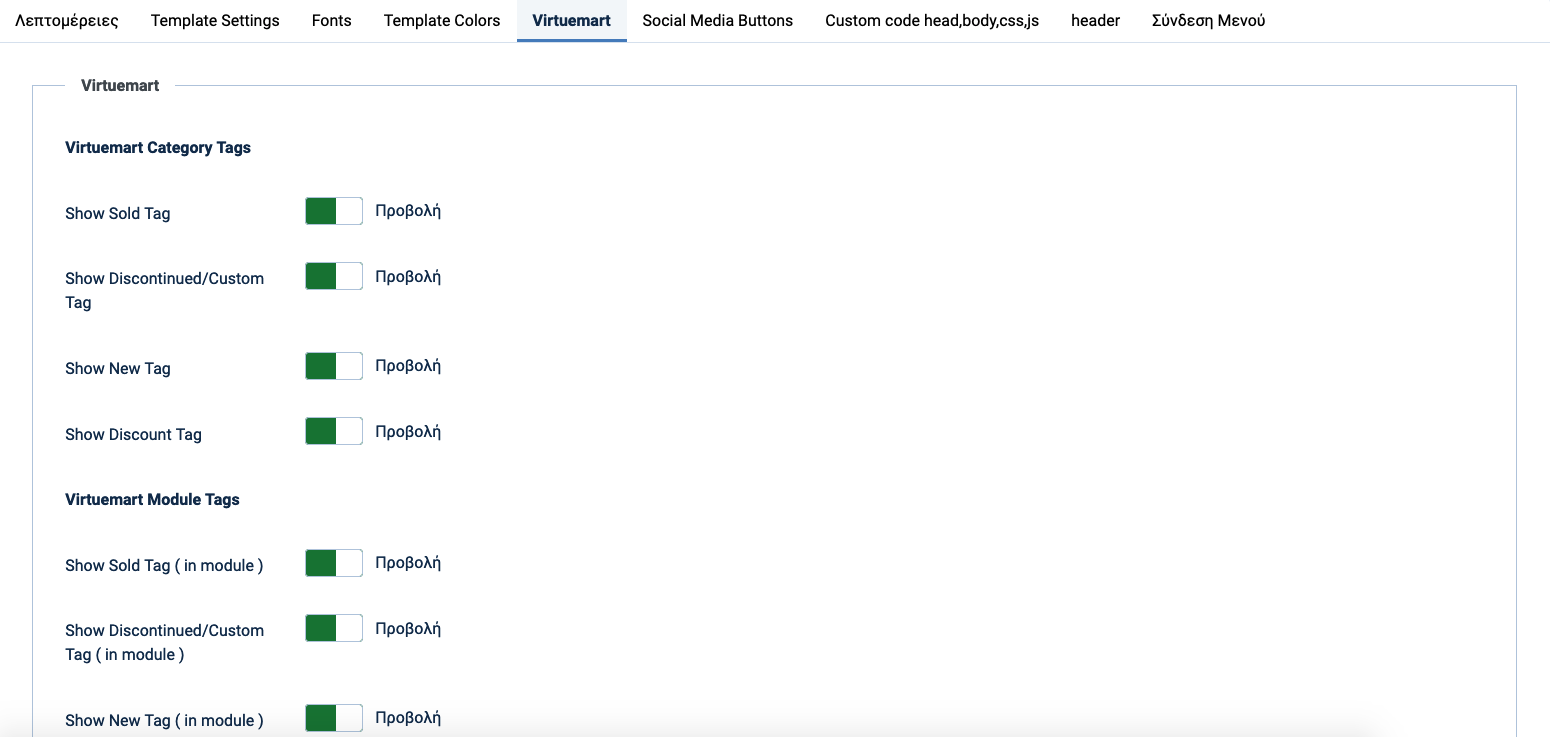Viewport: 1550px width, 737px height.
Task: Toggle the Show Discontinued/Custom Tag switch
Action: coord(334,276)
